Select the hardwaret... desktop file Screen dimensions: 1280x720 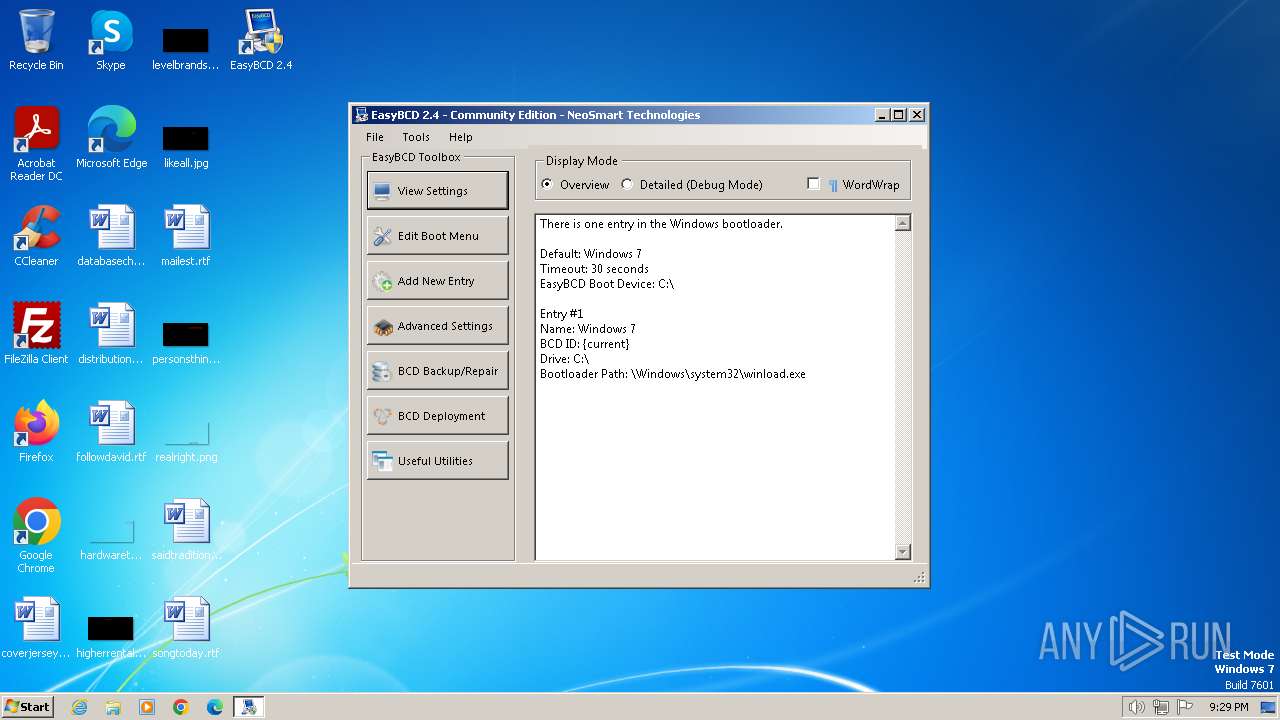tap(111, 538)
